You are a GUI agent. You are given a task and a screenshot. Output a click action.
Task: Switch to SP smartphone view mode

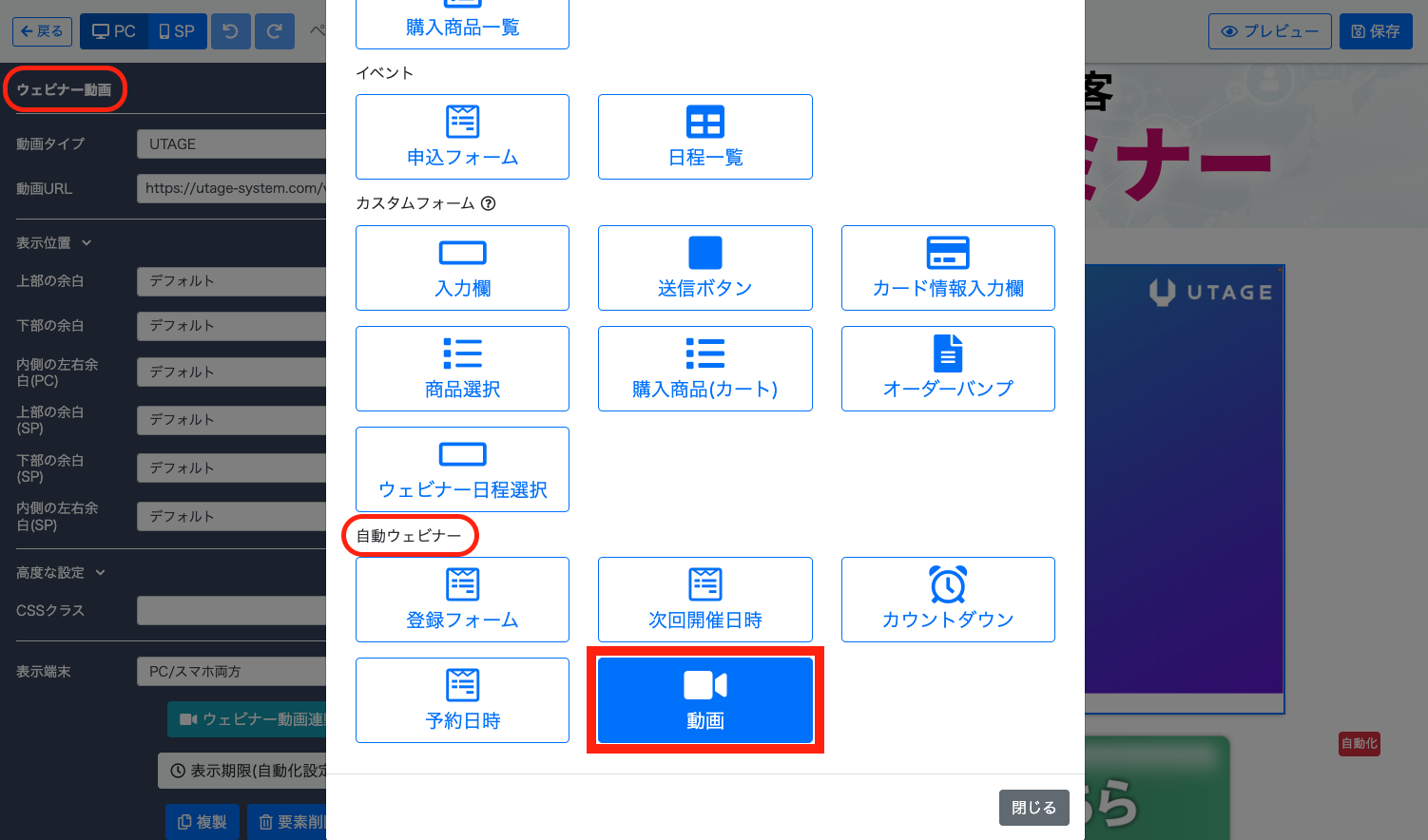coord(177,31)
